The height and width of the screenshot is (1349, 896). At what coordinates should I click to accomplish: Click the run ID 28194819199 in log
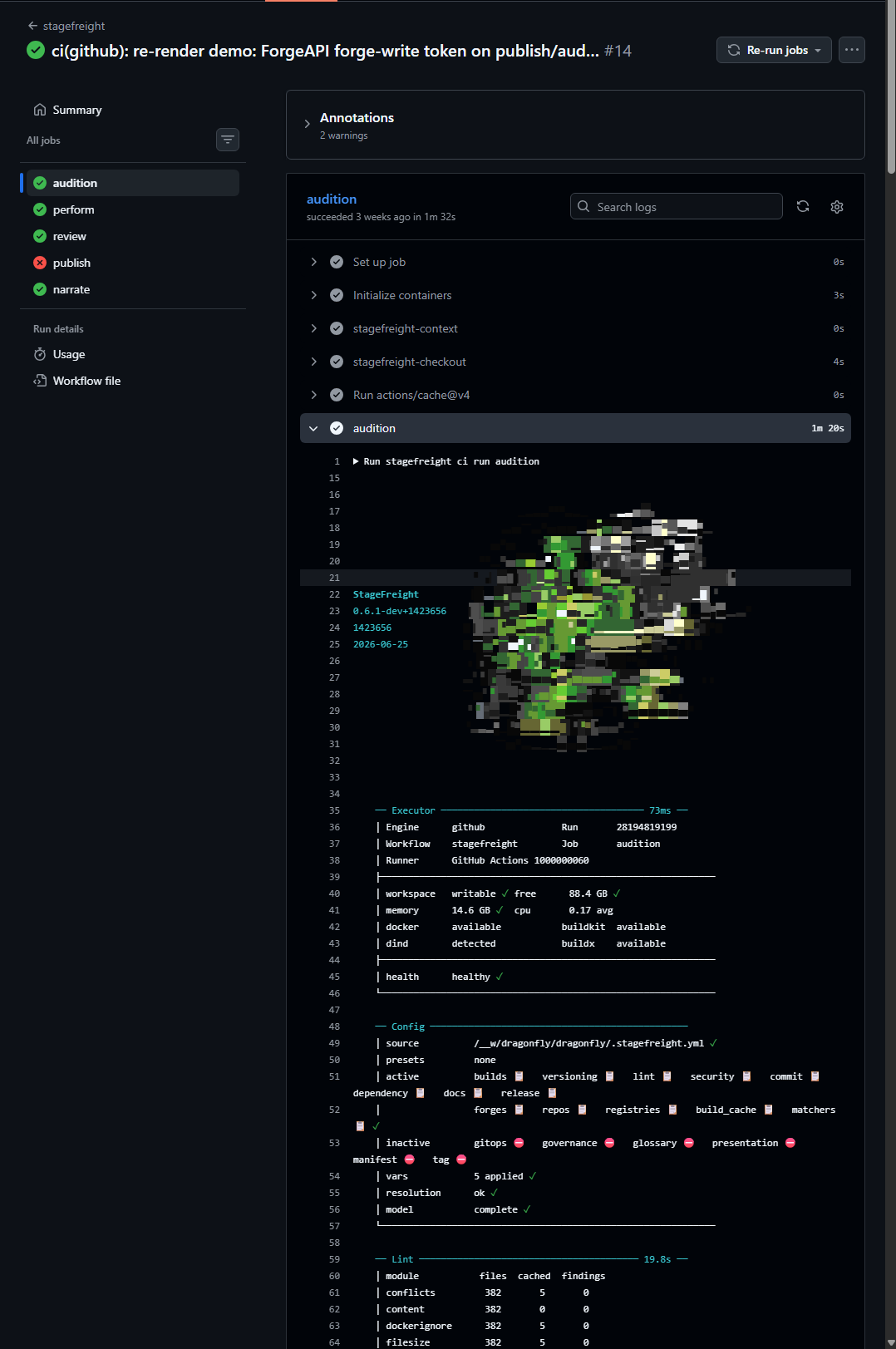[x=647, y=827]
